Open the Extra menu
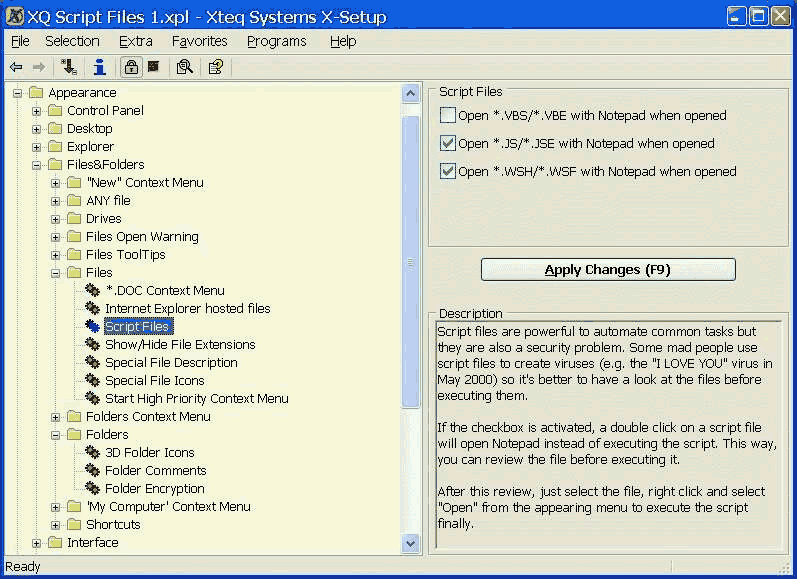Image resolution: width=797 pixels, height=579 pixels. click(x=135, y=41)
